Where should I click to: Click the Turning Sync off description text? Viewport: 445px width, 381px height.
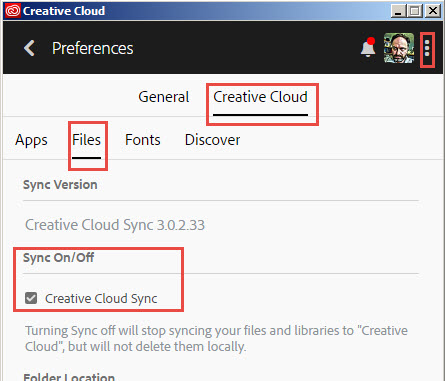pos(216,338)
